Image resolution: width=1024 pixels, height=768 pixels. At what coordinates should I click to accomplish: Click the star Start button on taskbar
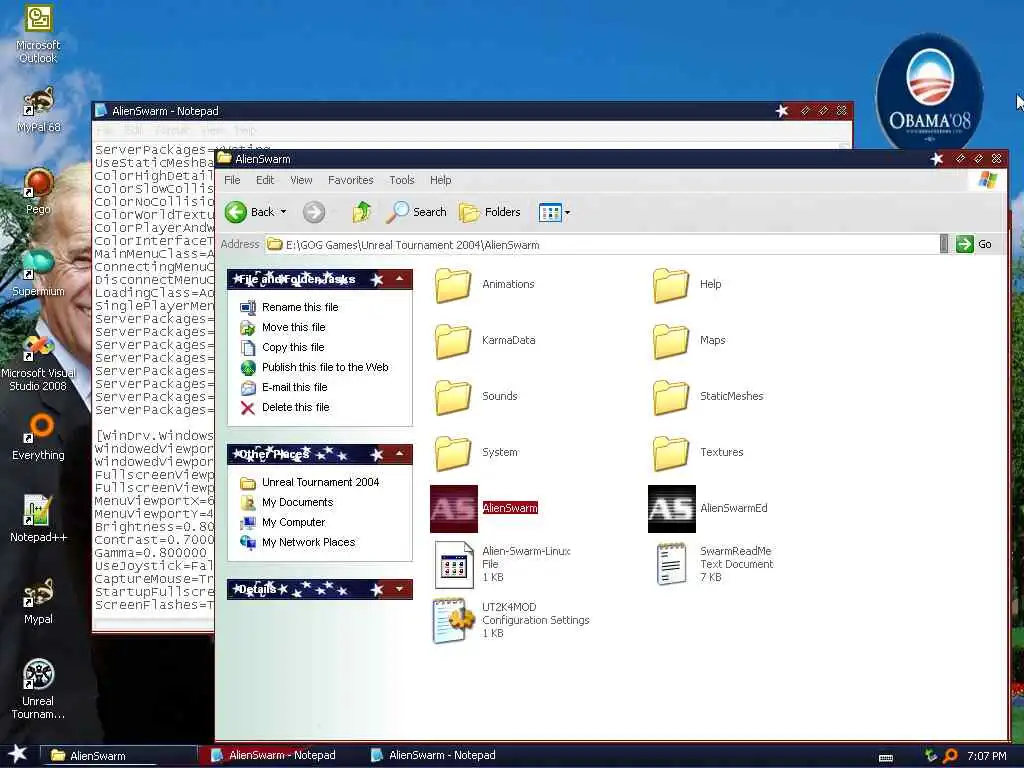pyautogui.click(x=18, y=754)
